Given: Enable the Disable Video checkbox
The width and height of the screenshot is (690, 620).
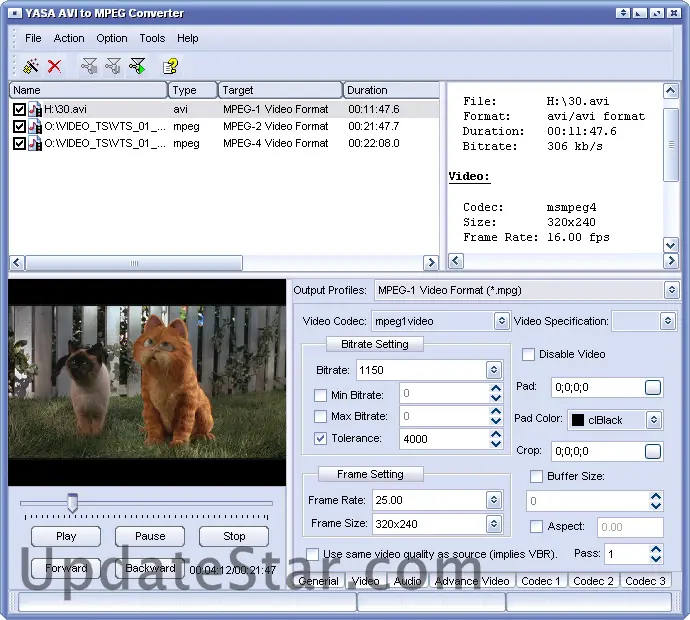Looking at the screenshot, I should 529,354.
